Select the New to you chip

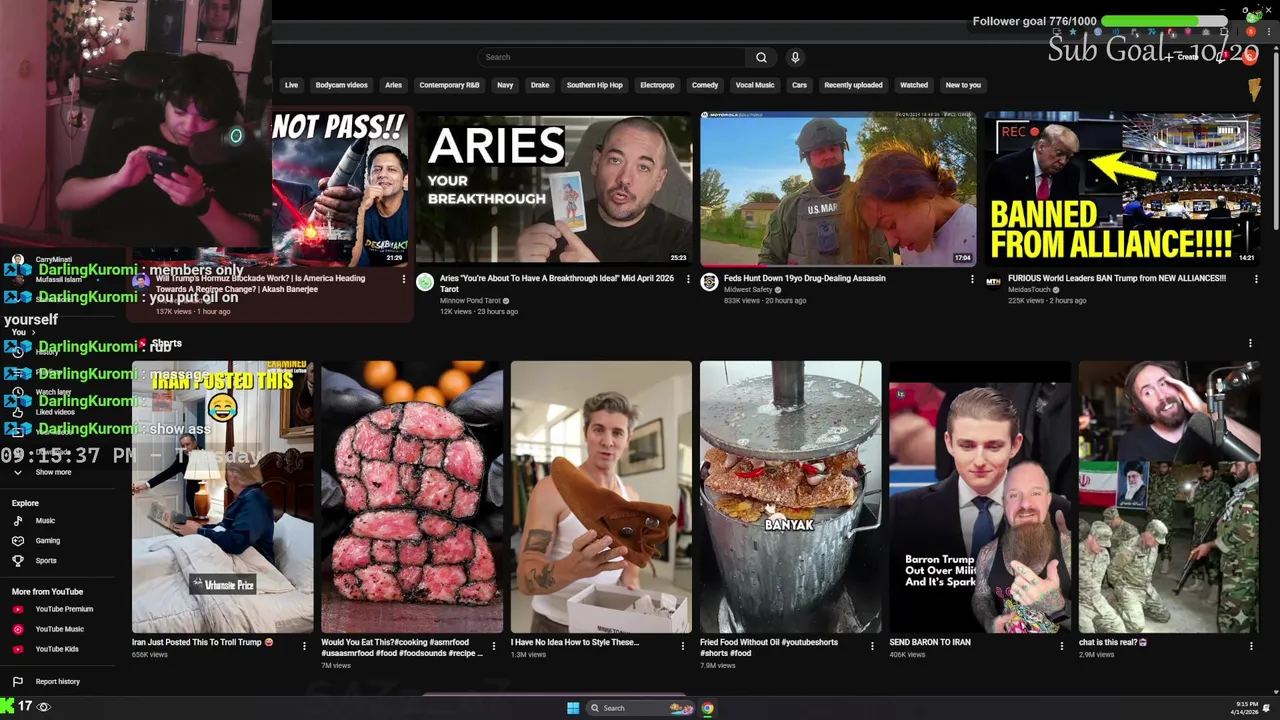pyautogui.click(x=963, y=85)
